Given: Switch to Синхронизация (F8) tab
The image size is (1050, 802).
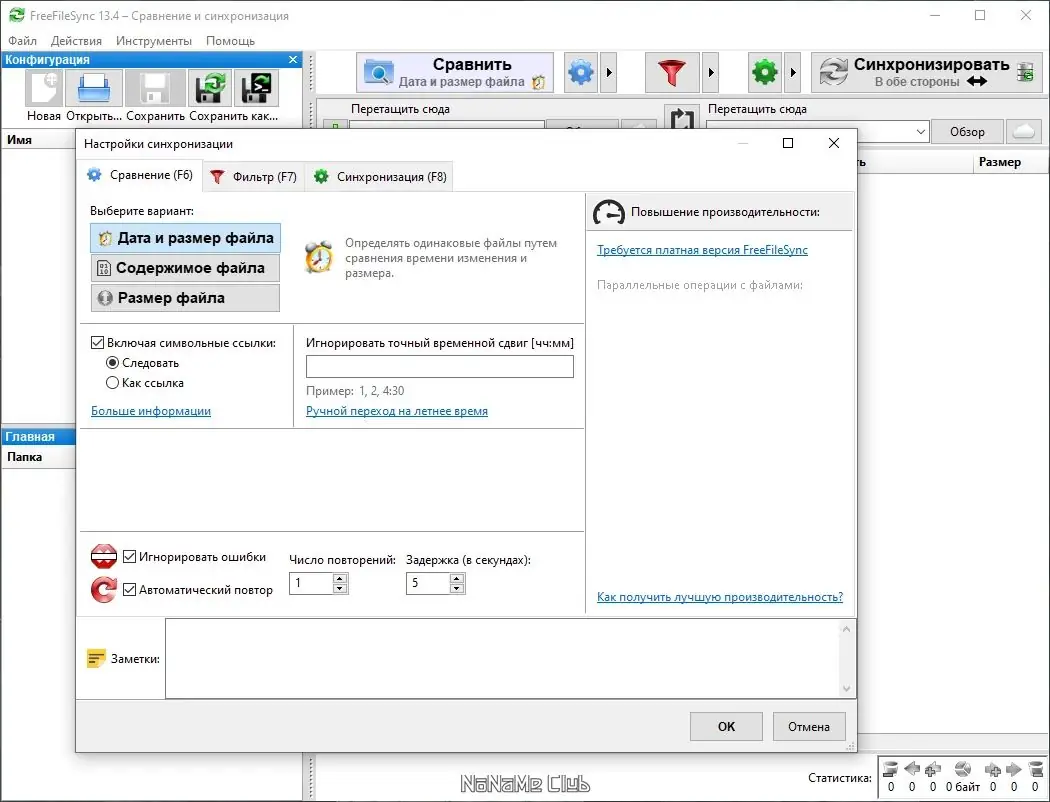Looking at the screenshot, I should (380, 177).
